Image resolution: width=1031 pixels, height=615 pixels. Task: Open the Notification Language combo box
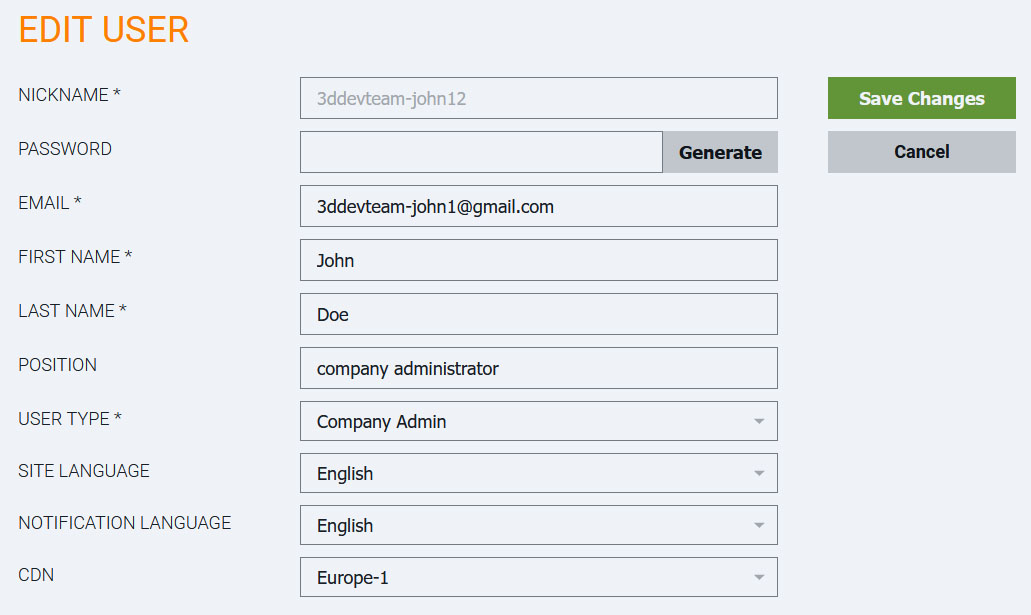point(538,525)
